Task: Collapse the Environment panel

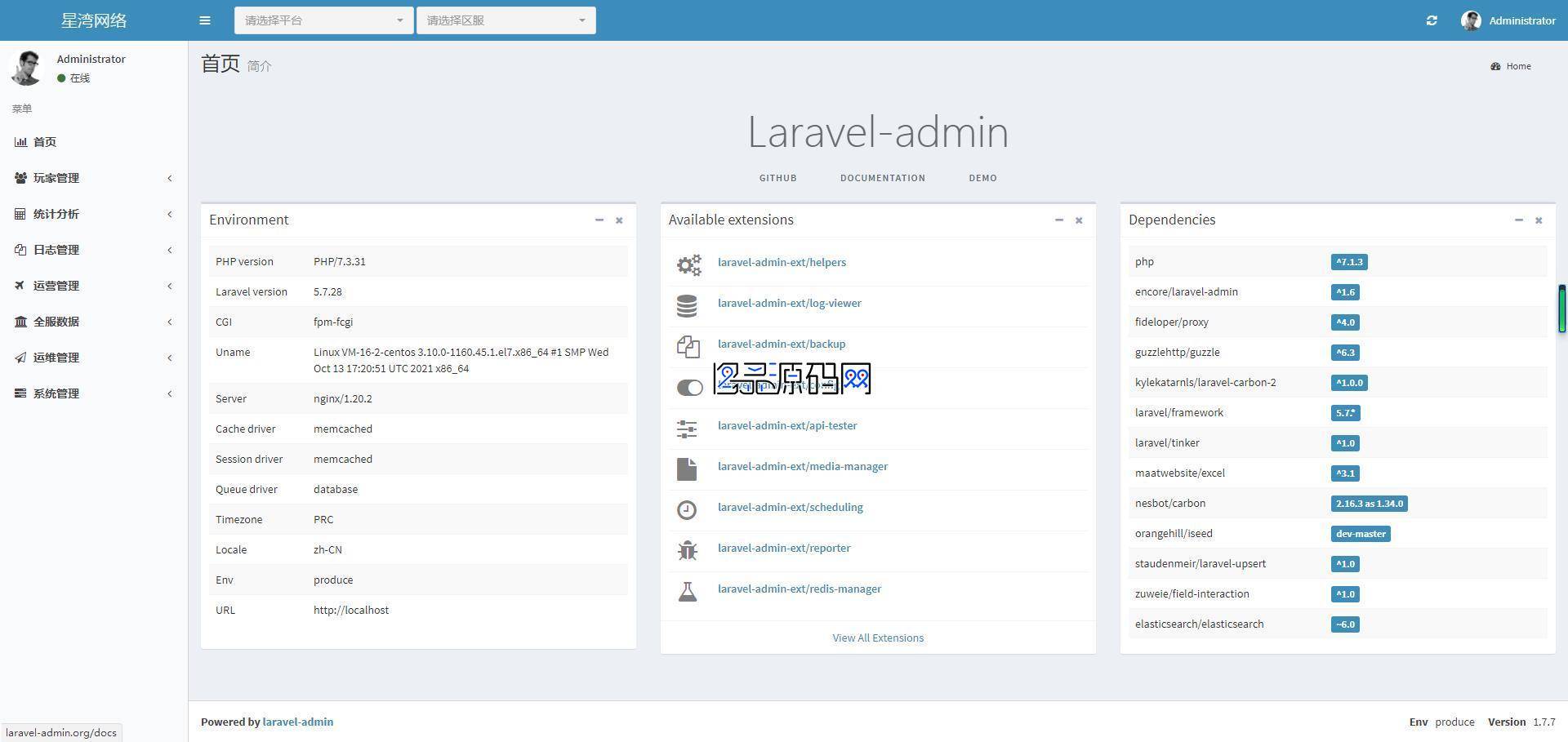Action: pos(599,220)
